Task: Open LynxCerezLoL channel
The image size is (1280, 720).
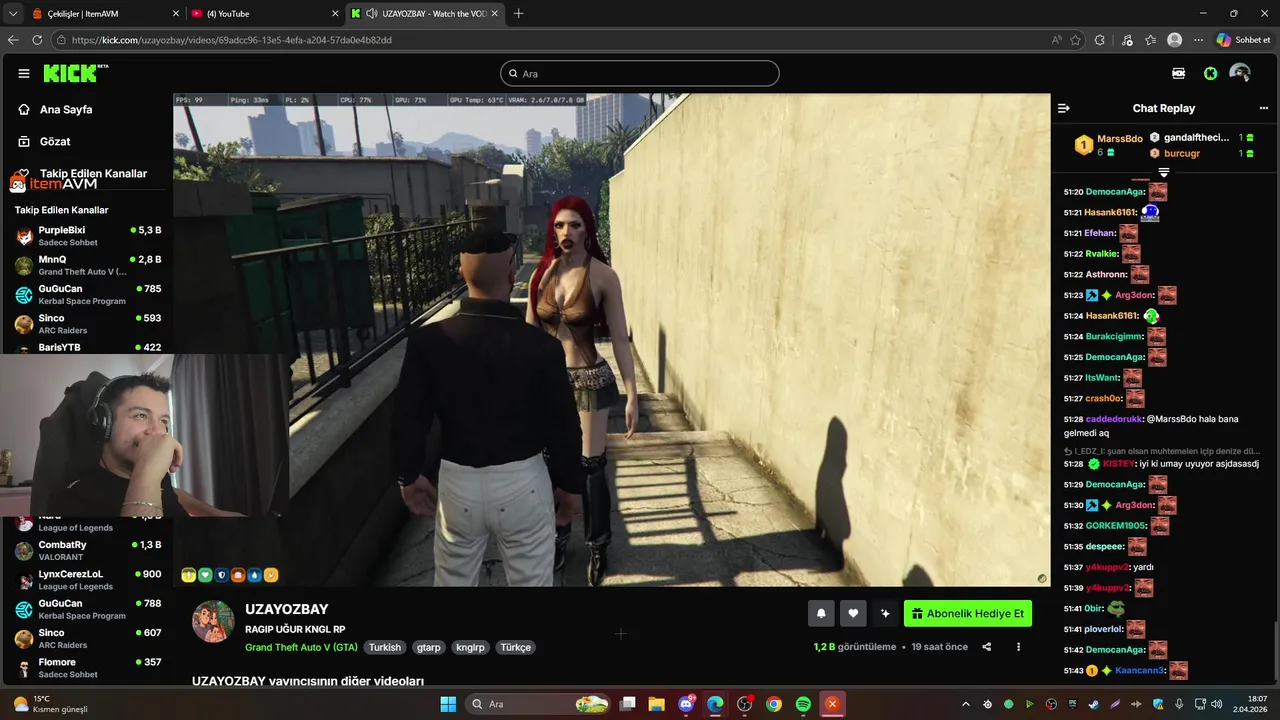Action: click(87, 580)
